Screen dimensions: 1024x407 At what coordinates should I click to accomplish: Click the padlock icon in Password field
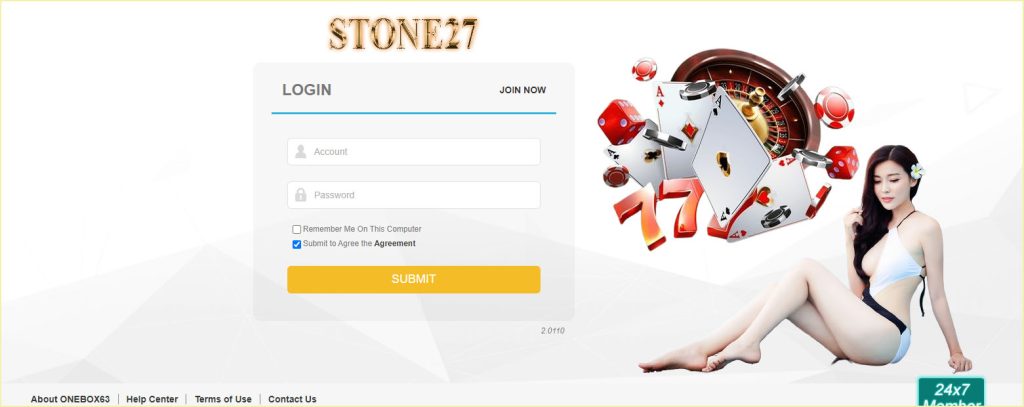tap(300, 195)
